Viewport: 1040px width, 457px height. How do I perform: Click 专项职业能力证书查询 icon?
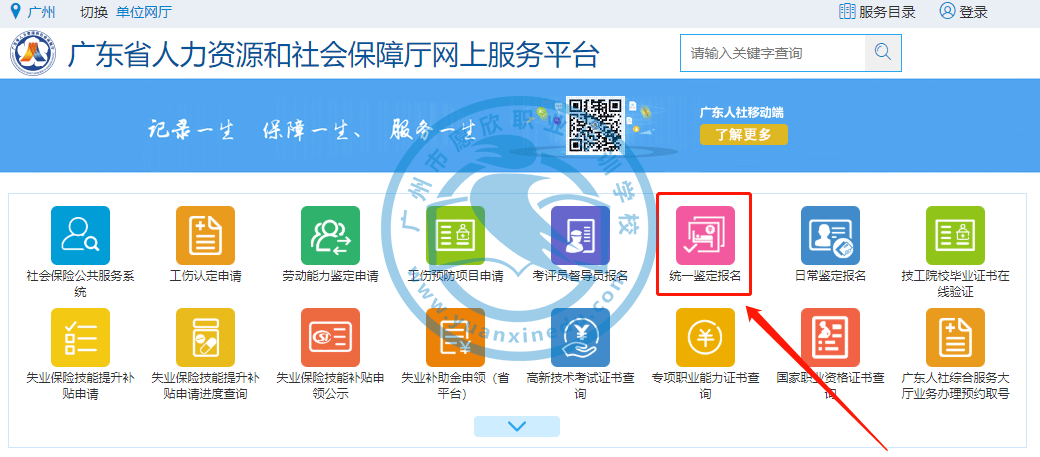coord(705,337)
